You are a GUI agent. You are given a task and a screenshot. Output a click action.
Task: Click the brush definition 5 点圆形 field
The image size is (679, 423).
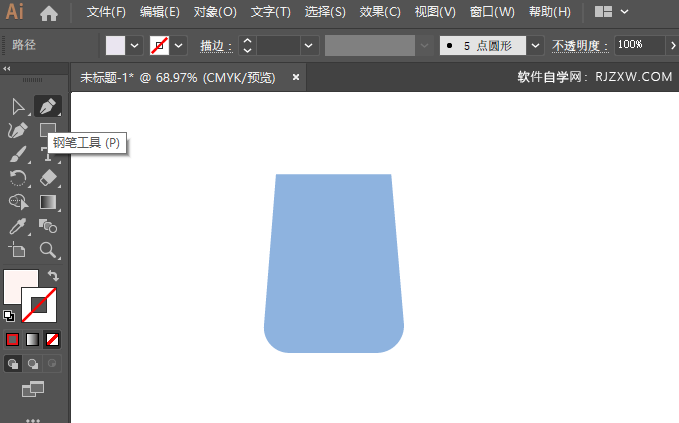coord(483,45)
